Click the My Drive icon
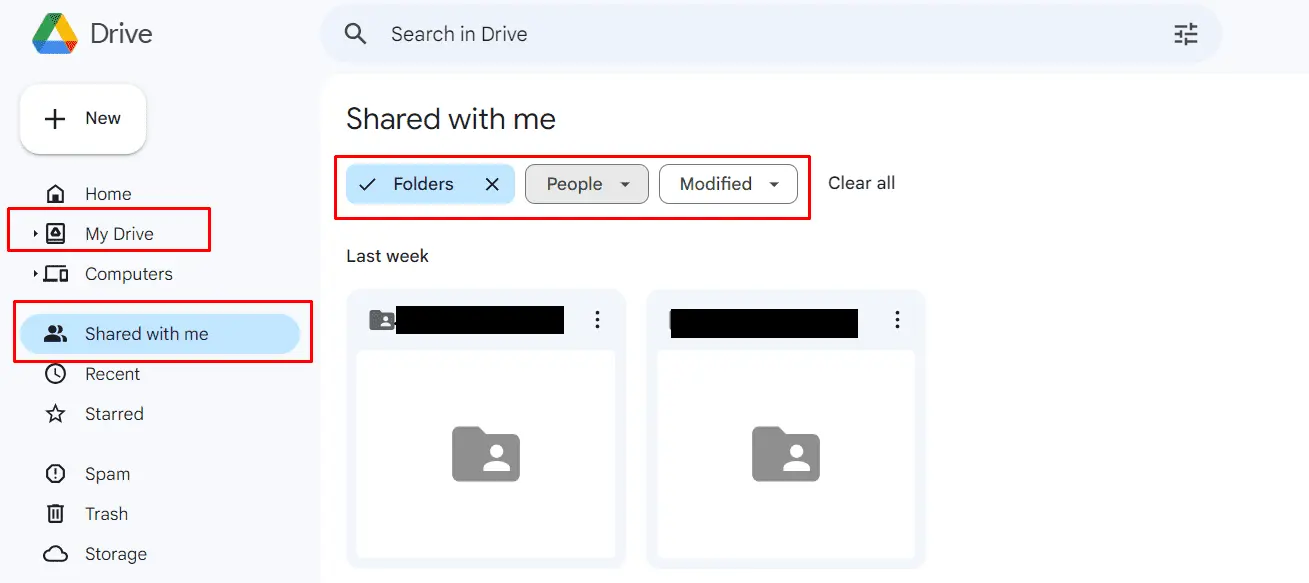1309x583 pixels. tap(56, 233)
